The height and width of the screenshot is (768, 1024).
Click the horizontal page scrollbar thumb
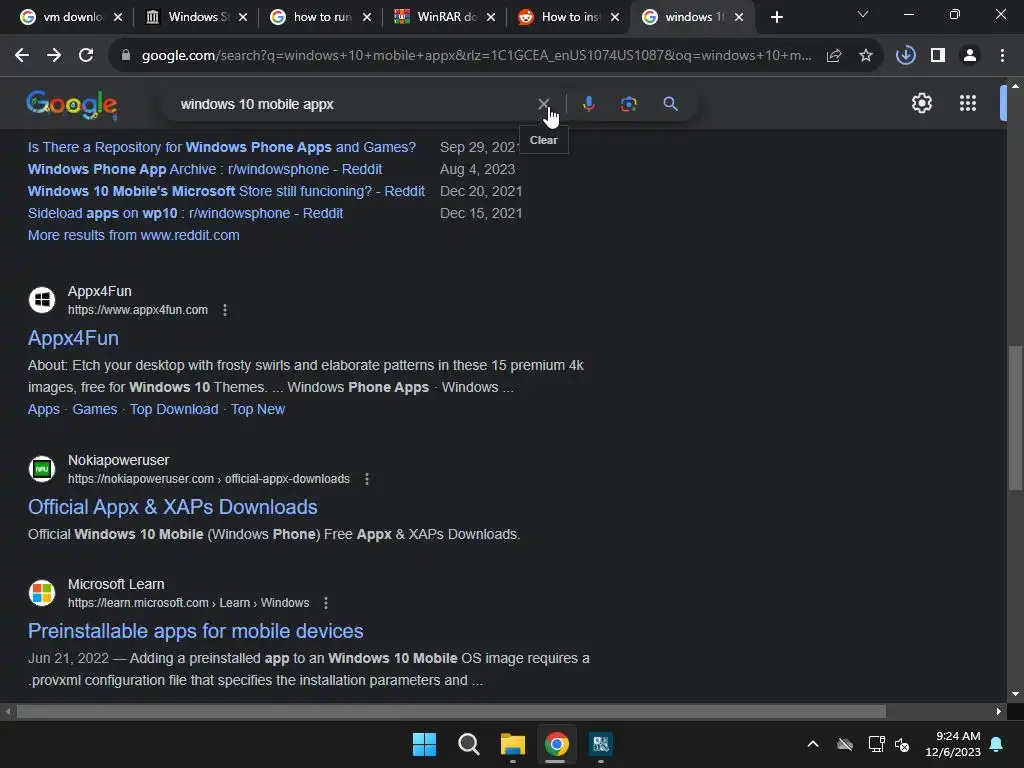[x=451, y=711]
